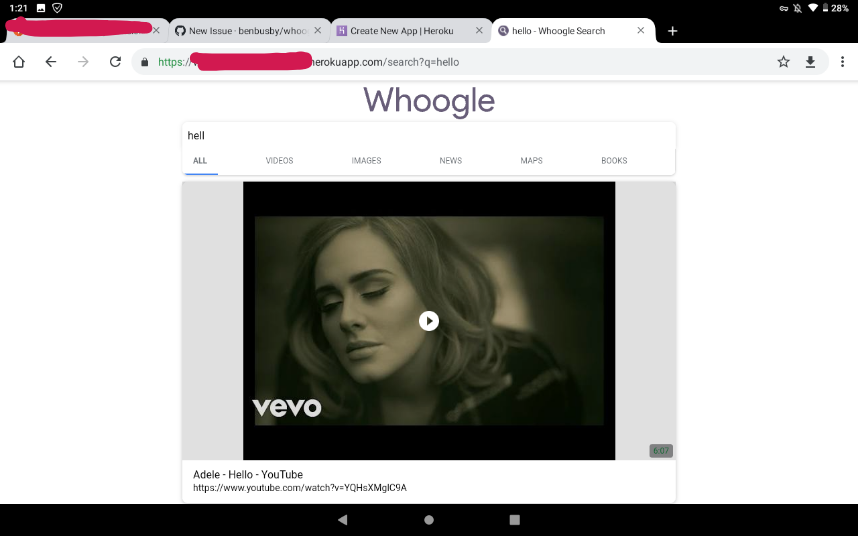Navigate back in browser
Viewport: 858px width, 536px height.
tap(50, 62)
